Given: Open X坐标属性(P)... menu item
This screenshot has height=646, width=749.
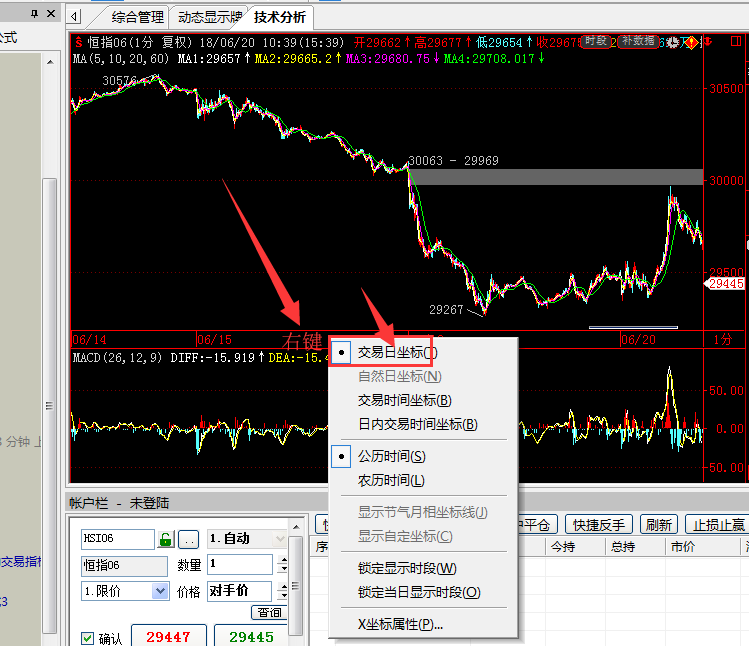Looking at the screenshot, I should (400, 624).
